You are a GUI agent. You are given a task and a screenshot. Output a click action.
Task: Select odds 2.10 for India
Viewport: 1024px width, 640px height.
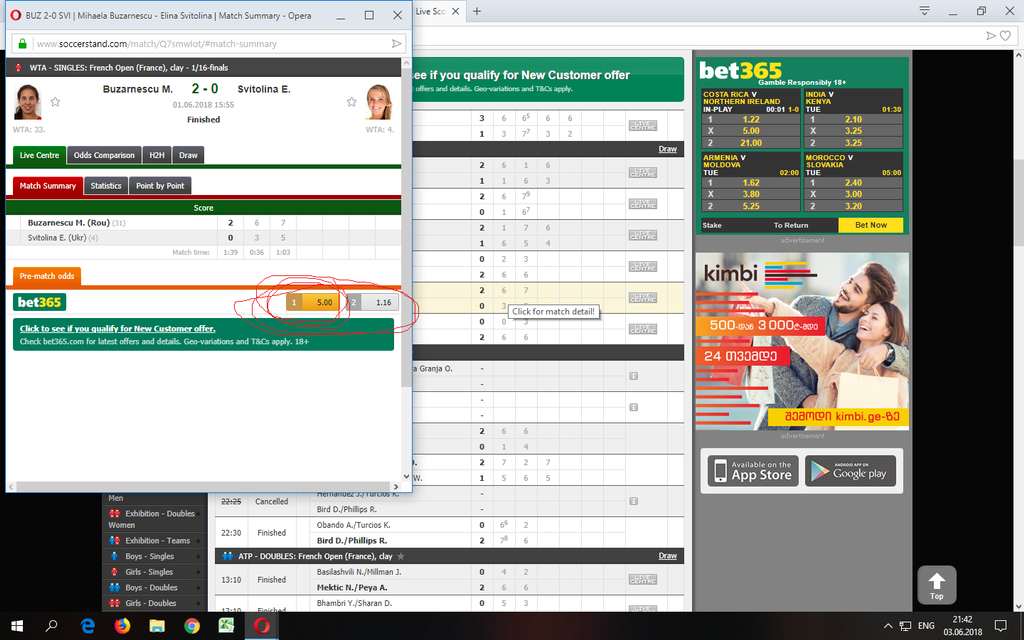[853, 120]
